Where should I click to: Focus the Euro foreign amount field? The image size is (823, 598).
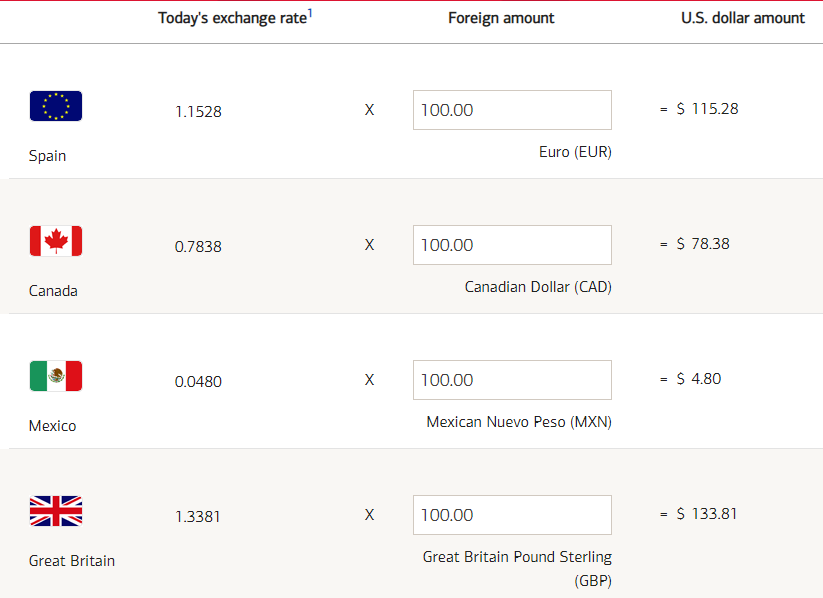point(512,110)
